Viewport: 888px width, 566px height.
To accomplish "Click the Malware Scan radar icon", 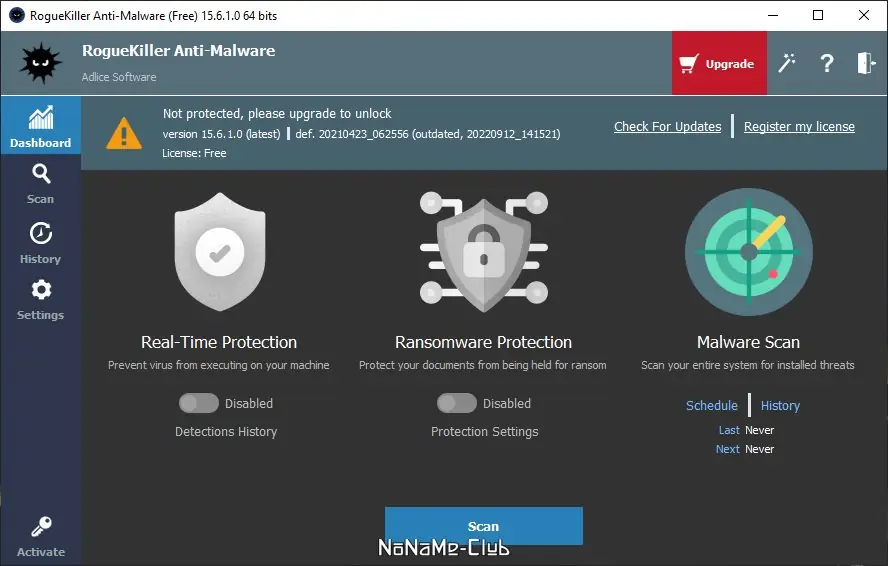I will point(748,251).
